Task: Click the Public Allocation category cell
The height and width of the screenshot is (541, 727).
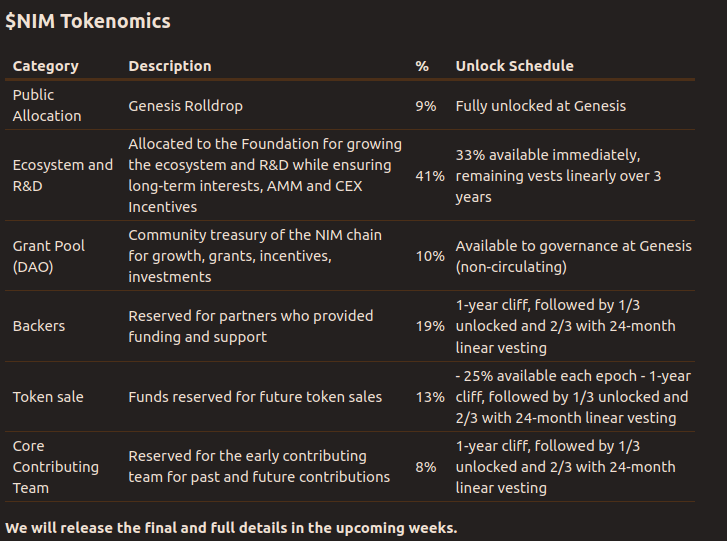Action: click(47, 105)
